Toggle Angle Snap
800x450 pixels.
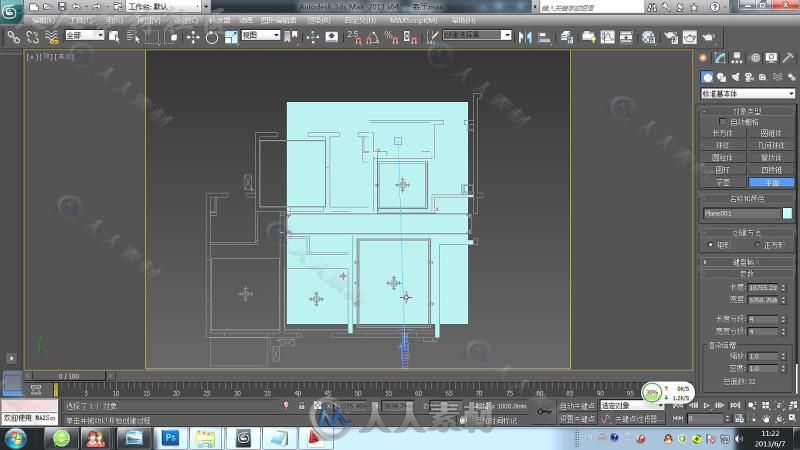tap(373, 37)
